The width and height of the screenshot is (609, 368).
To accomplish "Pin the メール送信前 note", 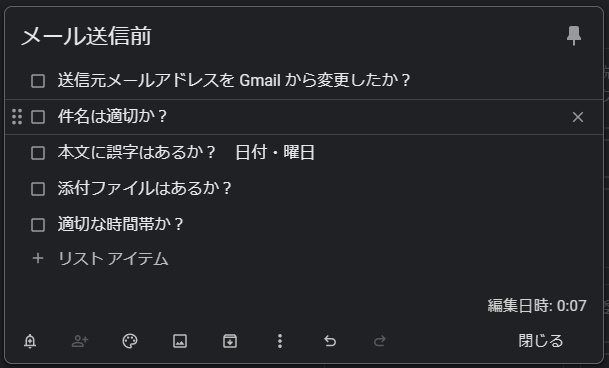I will (574, 36).
